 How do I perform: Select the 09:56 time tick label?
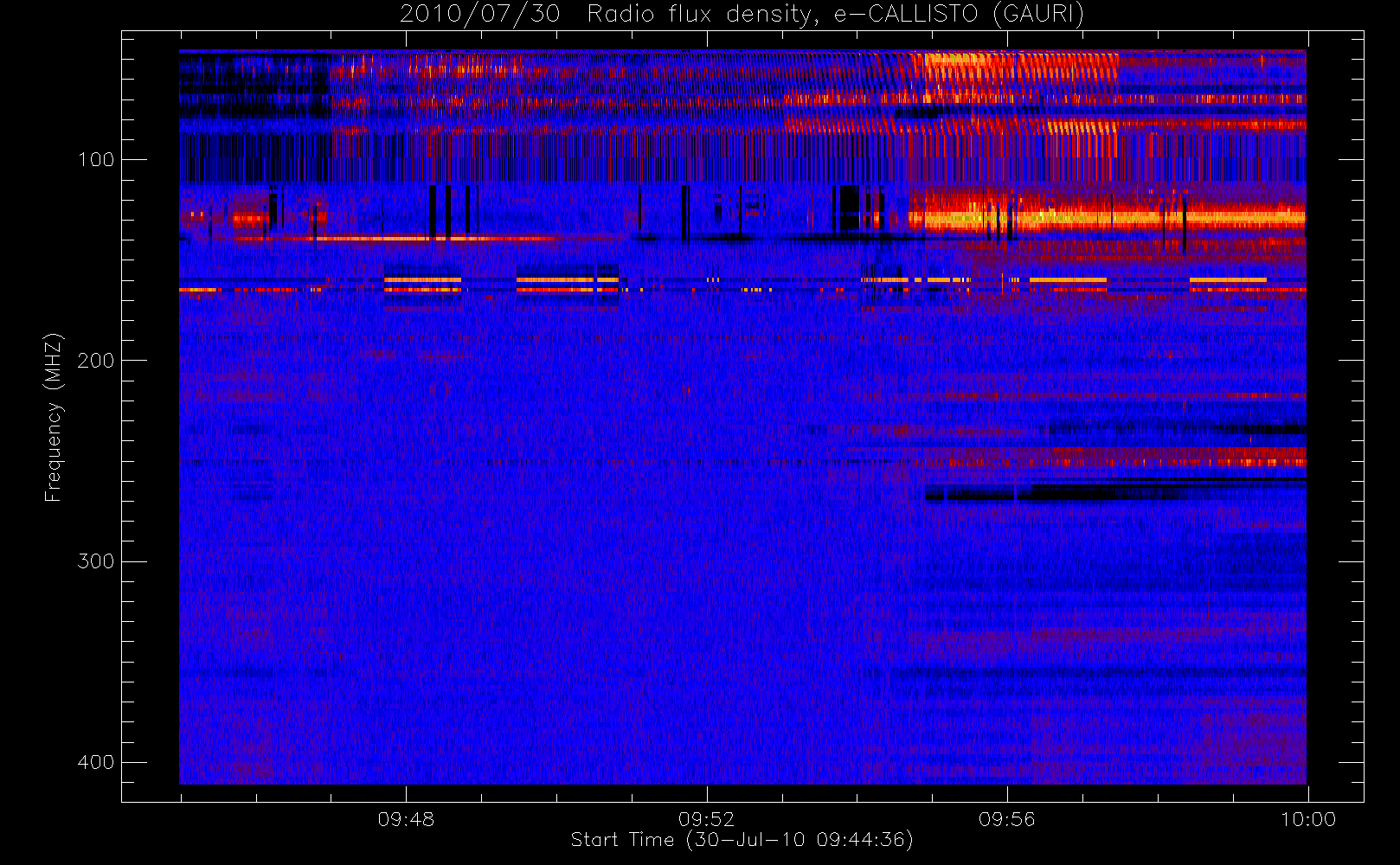(x=1007, y=819)
